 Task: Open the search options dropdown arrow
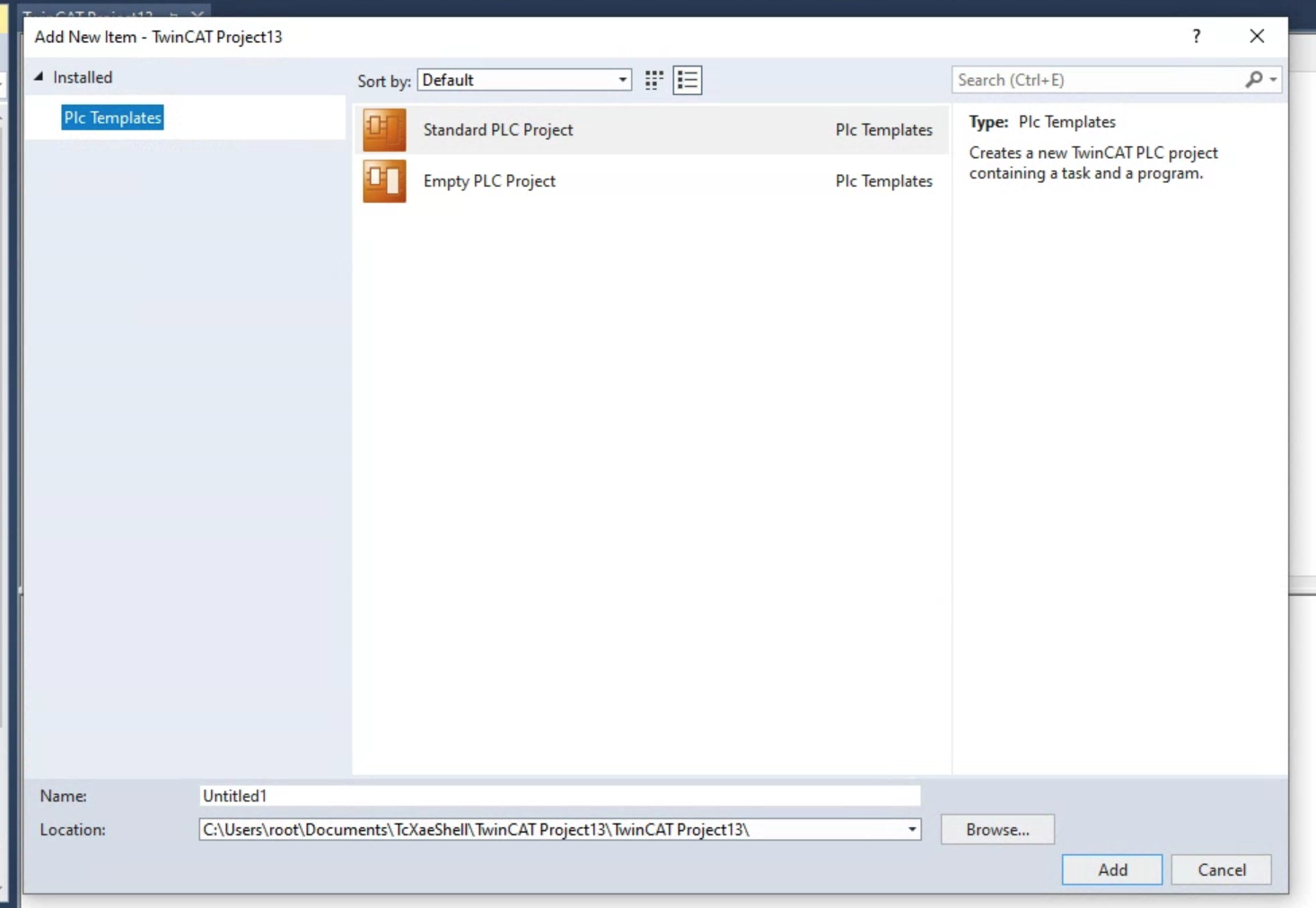[1273, 80]
